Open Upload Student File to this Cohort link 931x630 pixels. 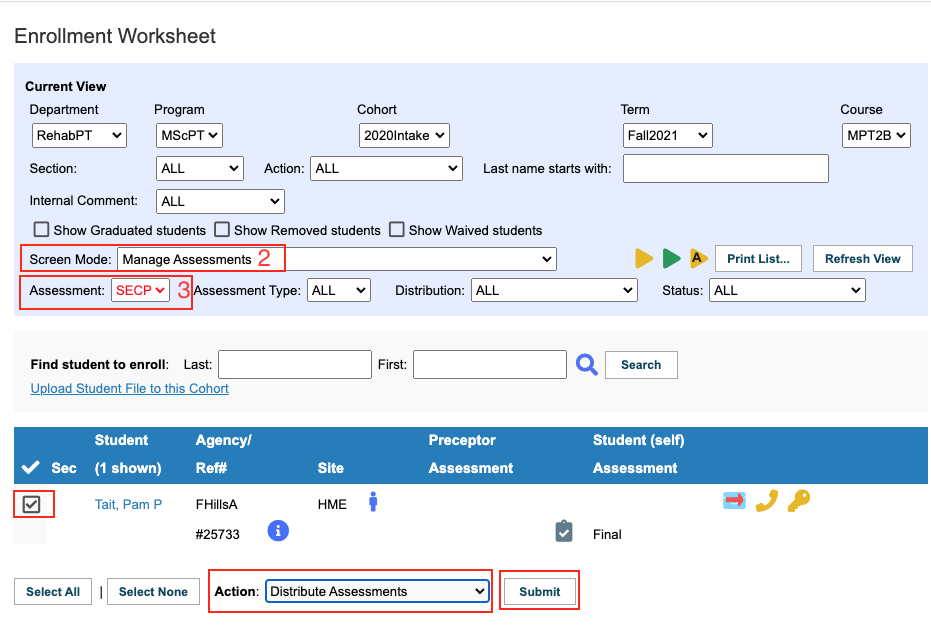pyautogui.click(x=129, y=388)
